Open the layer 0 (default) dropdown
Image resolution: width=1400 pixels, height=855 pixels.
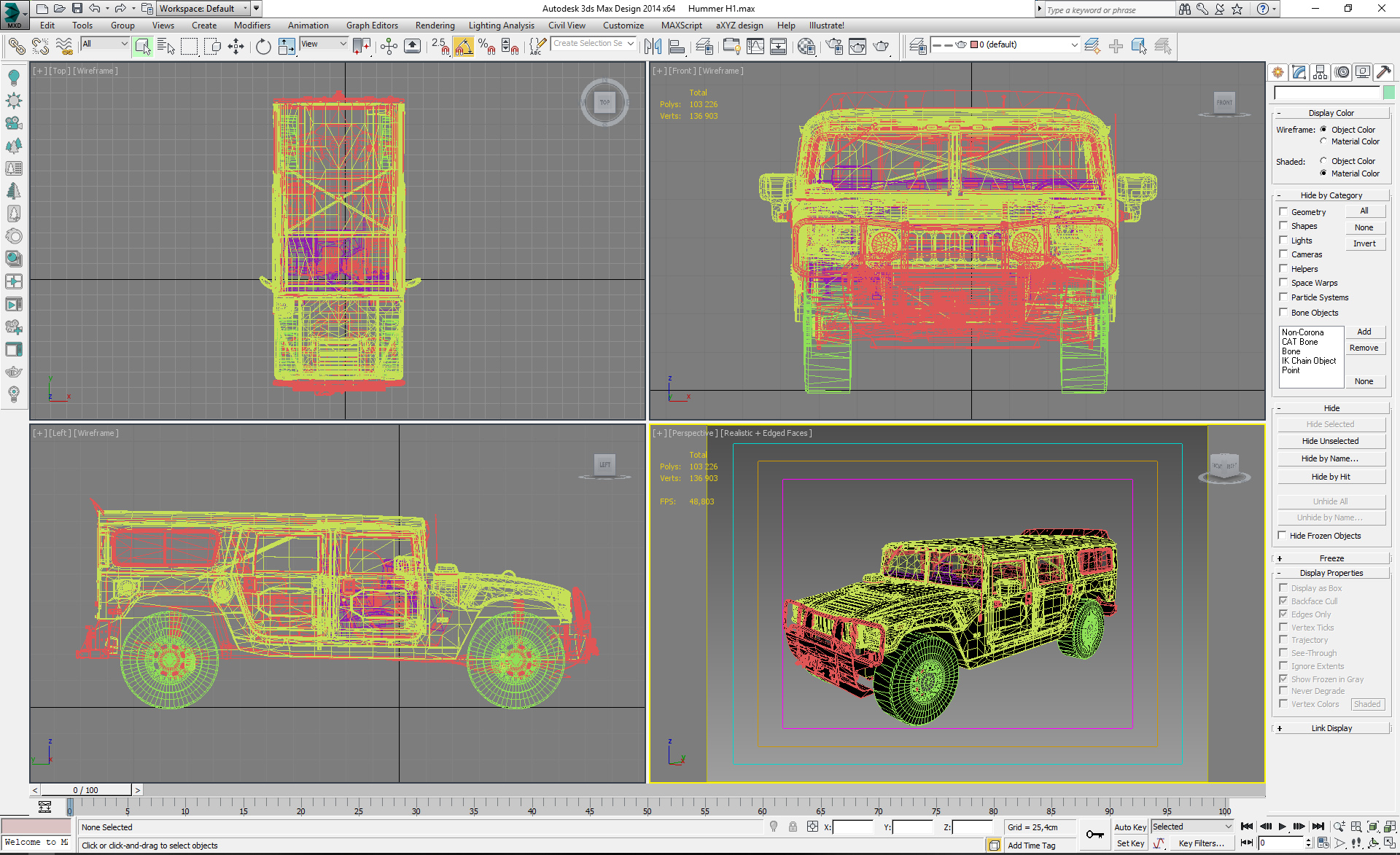1006,44
